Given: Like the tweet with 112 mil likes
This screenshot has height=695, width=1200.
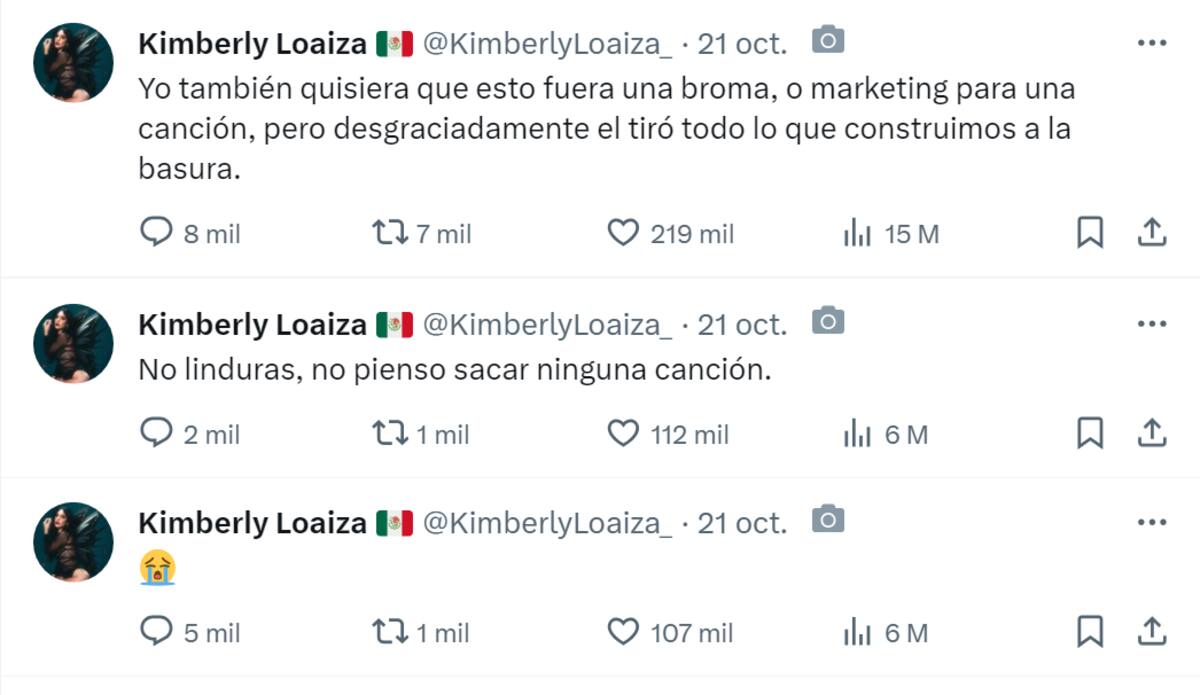Looking at the screenshot, I should tap(623, 434).
